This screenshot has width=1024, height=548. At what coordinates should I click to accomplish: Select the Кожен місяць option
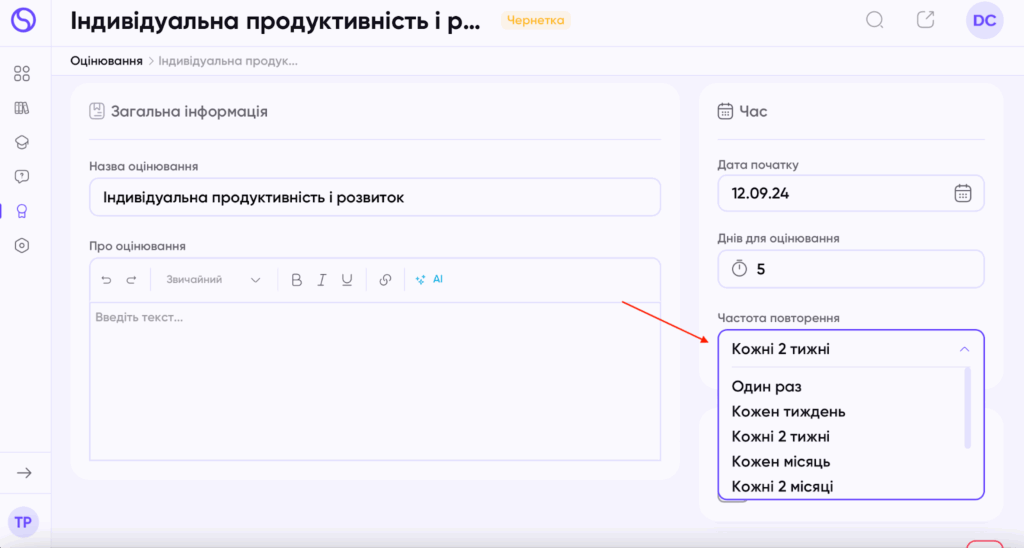[781, 461]
